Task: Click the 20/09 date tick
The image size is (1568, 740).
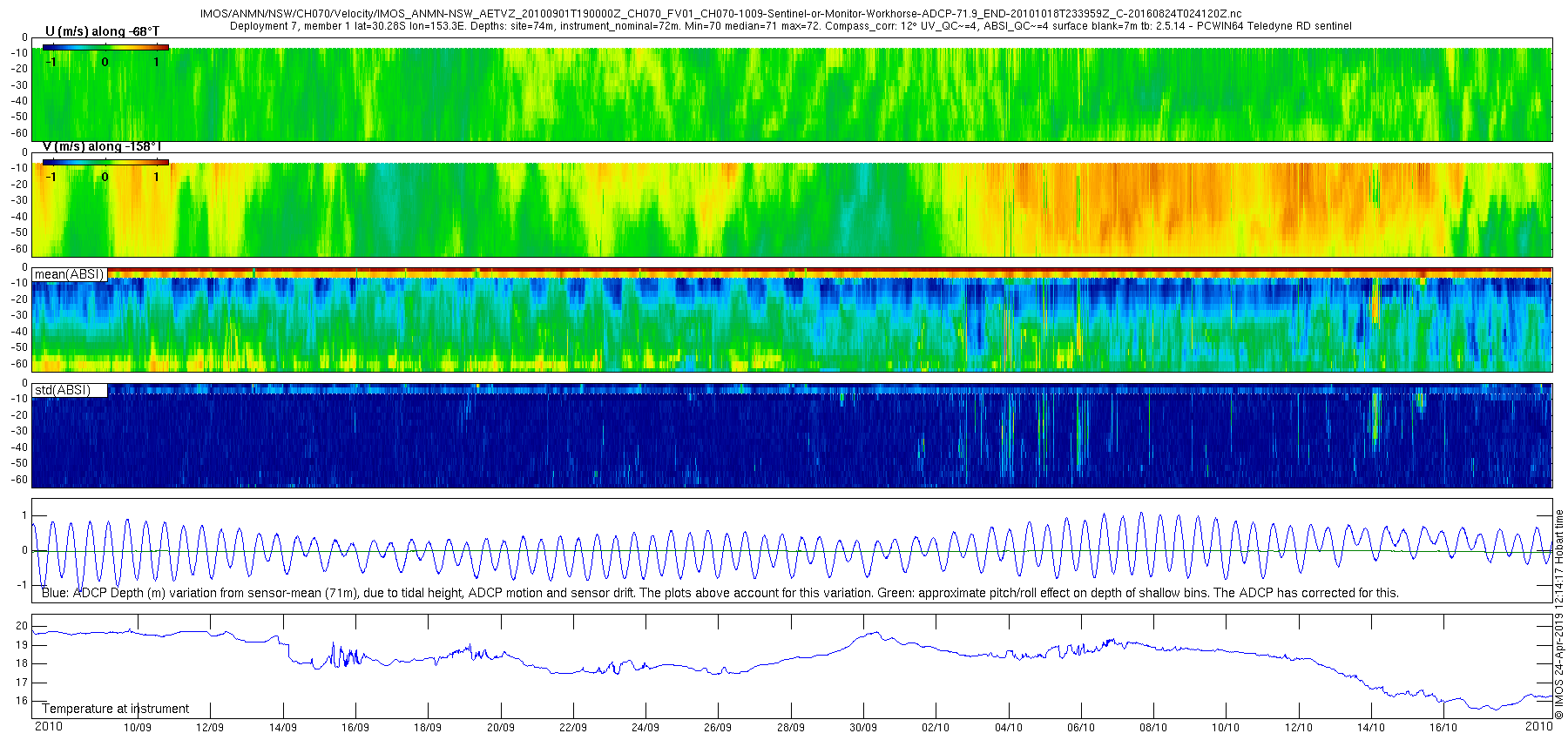Action: tap(500, 727)
